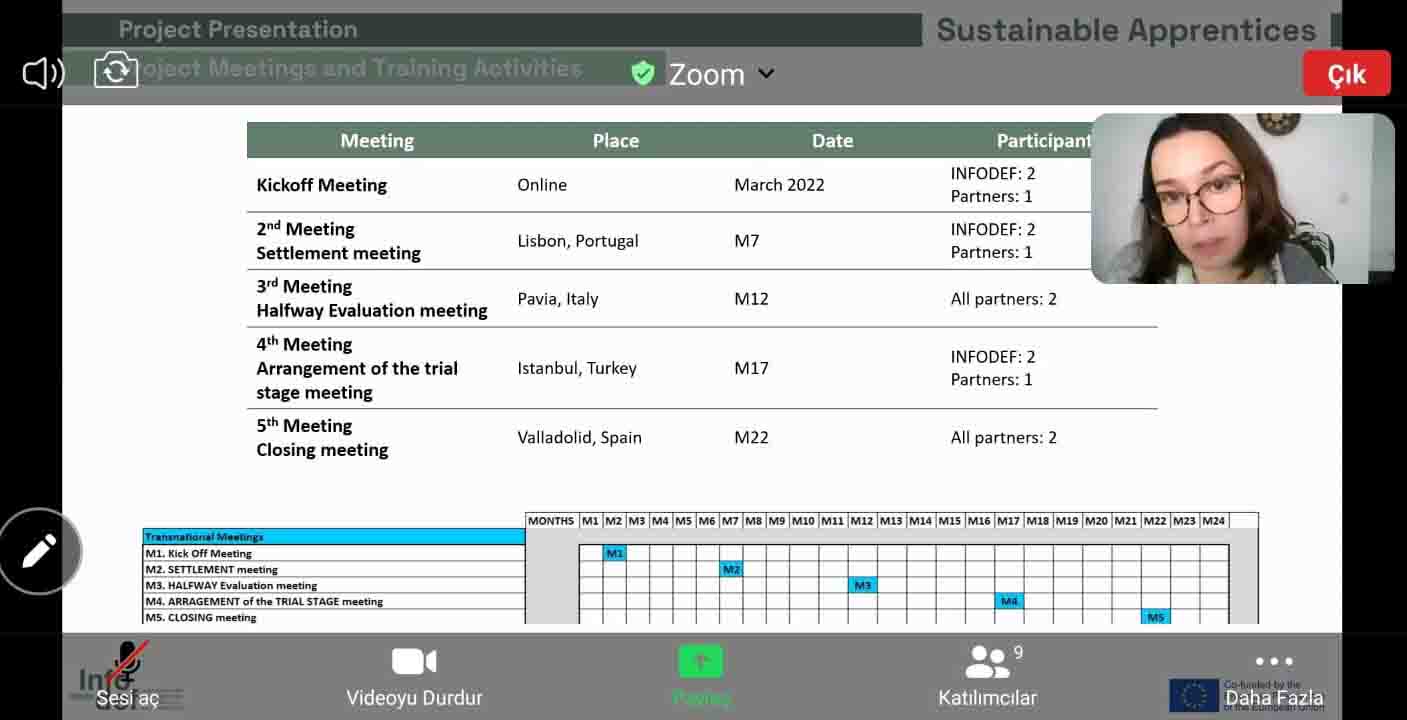
Task: Click the M3 halfway evaluation timeline marker
Action: point(862,585)
